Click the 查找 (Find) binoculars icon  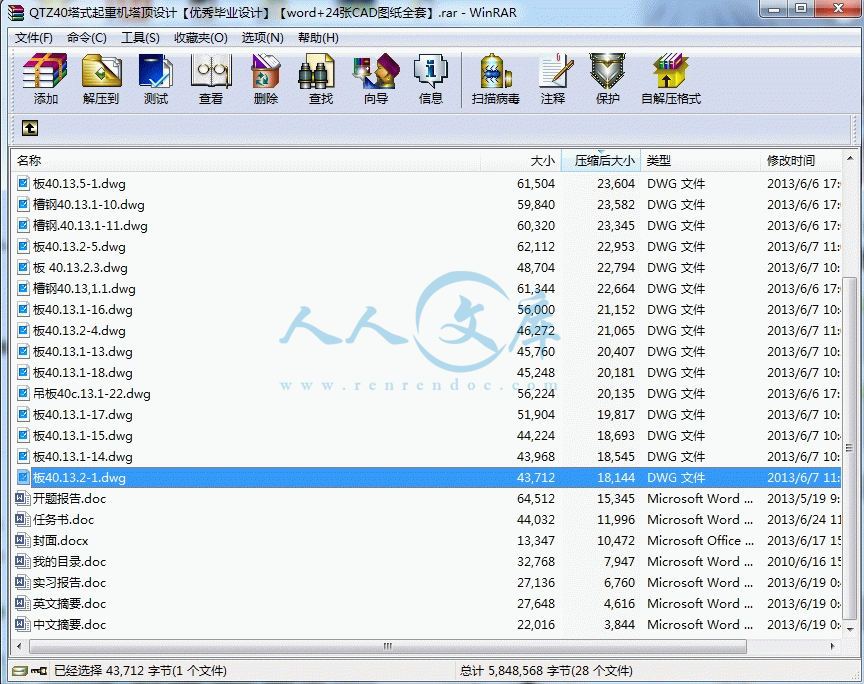point(317,71)
